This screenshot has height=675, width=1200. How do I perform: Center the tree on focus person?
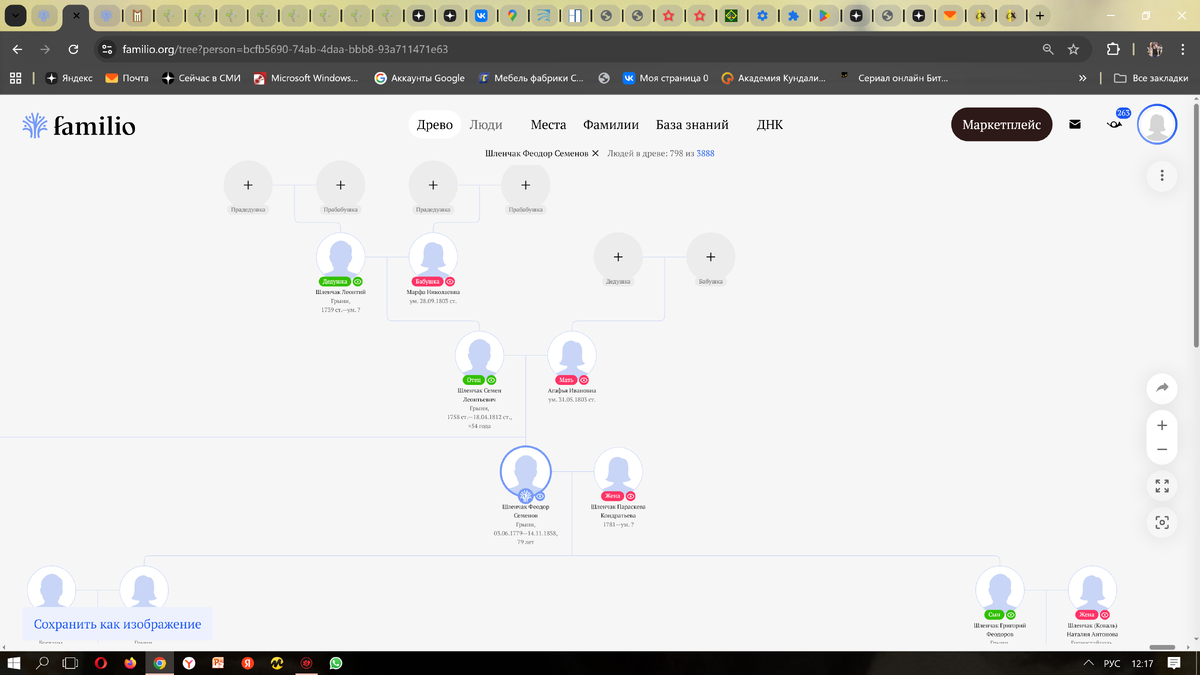[x=1162, y=522]
